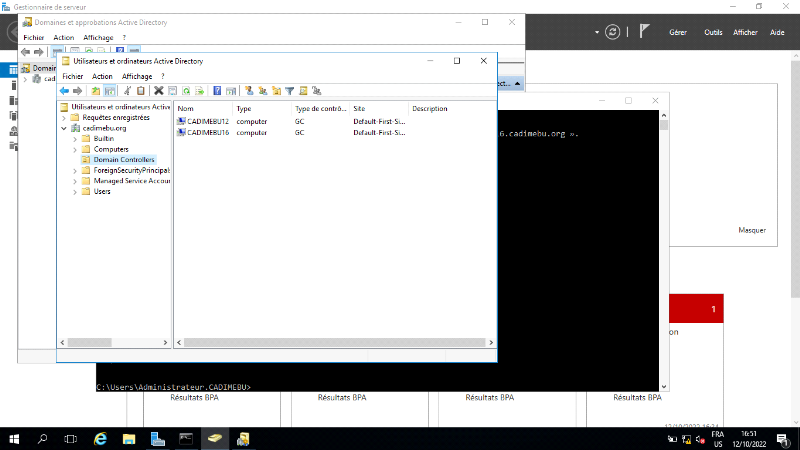
Task: Open the Gérer menu in Server Manager
Action: pos(677,32)
